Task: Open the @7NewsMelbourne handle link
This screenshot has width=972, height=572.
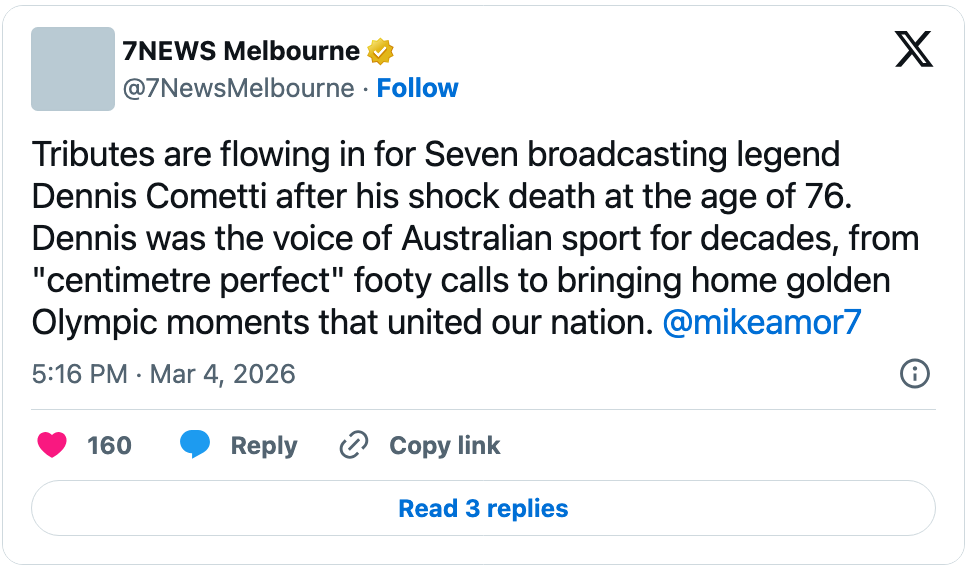Action: (x=238, y=88)
